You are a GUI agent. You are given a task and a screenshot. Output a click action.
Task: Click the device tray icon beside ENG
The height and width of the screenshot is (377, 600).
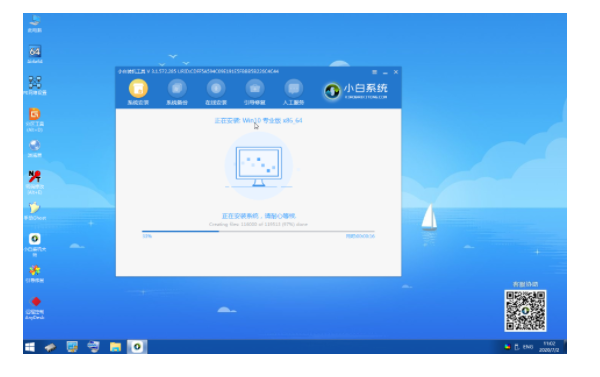[x=517, y=347]
